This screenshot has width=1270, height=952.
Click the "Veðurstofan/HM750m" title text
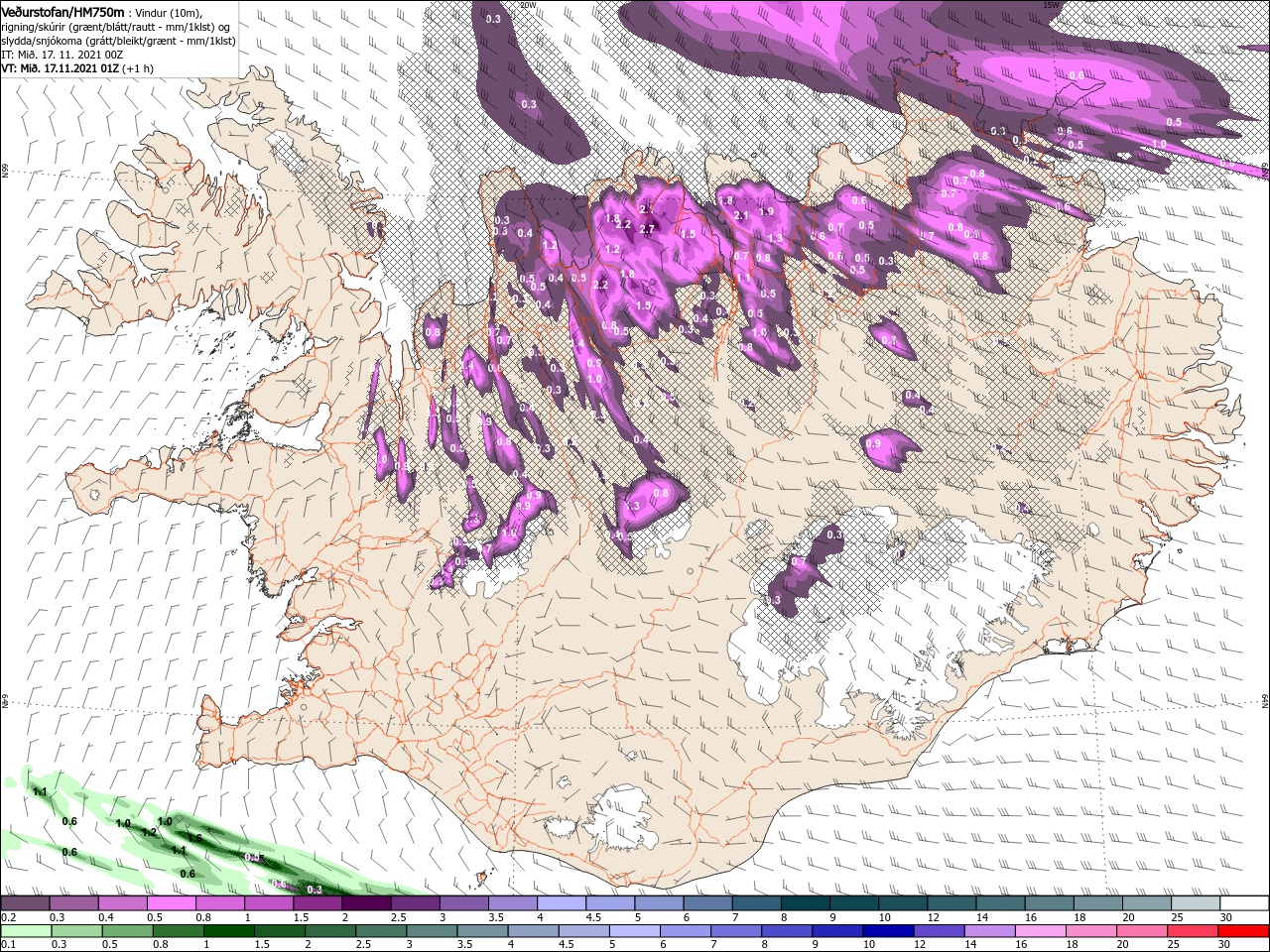tap(63, 11)
